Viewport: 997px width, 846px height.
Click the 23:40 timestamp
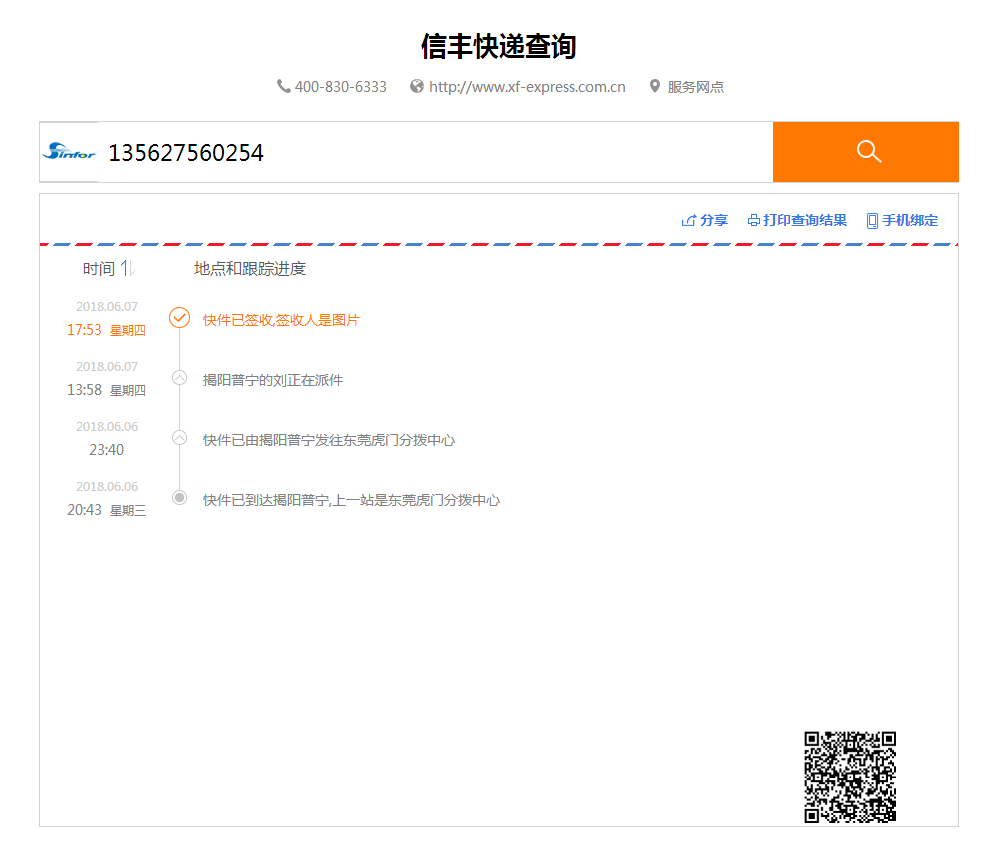(106, 450)
